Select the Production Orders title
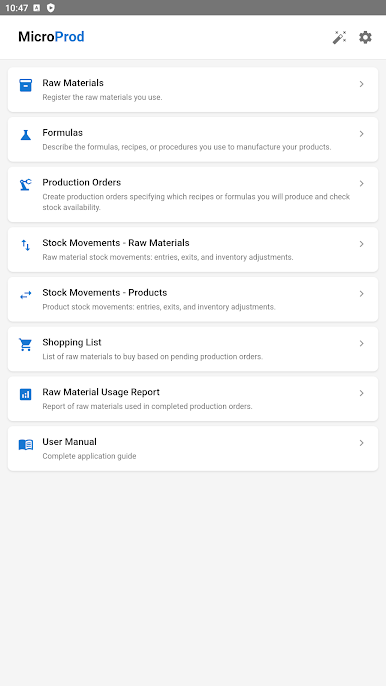 (x=82, y=182)
